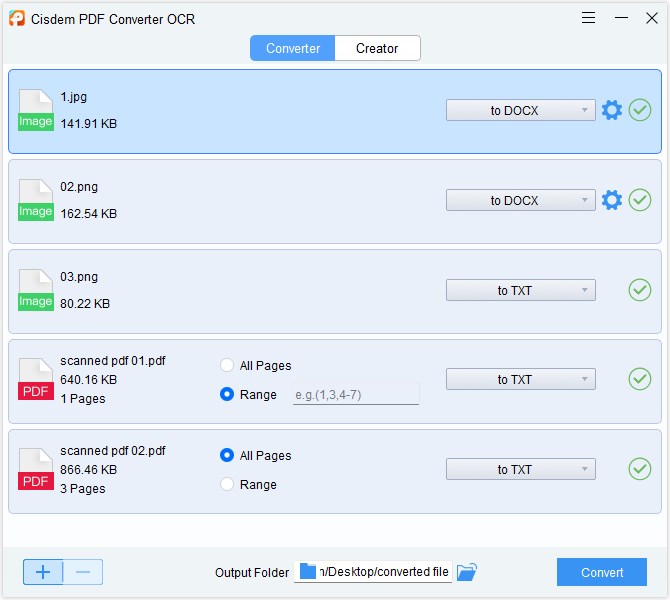Select the 03.png file name
The image size is (670, 600).
(79, 277)
